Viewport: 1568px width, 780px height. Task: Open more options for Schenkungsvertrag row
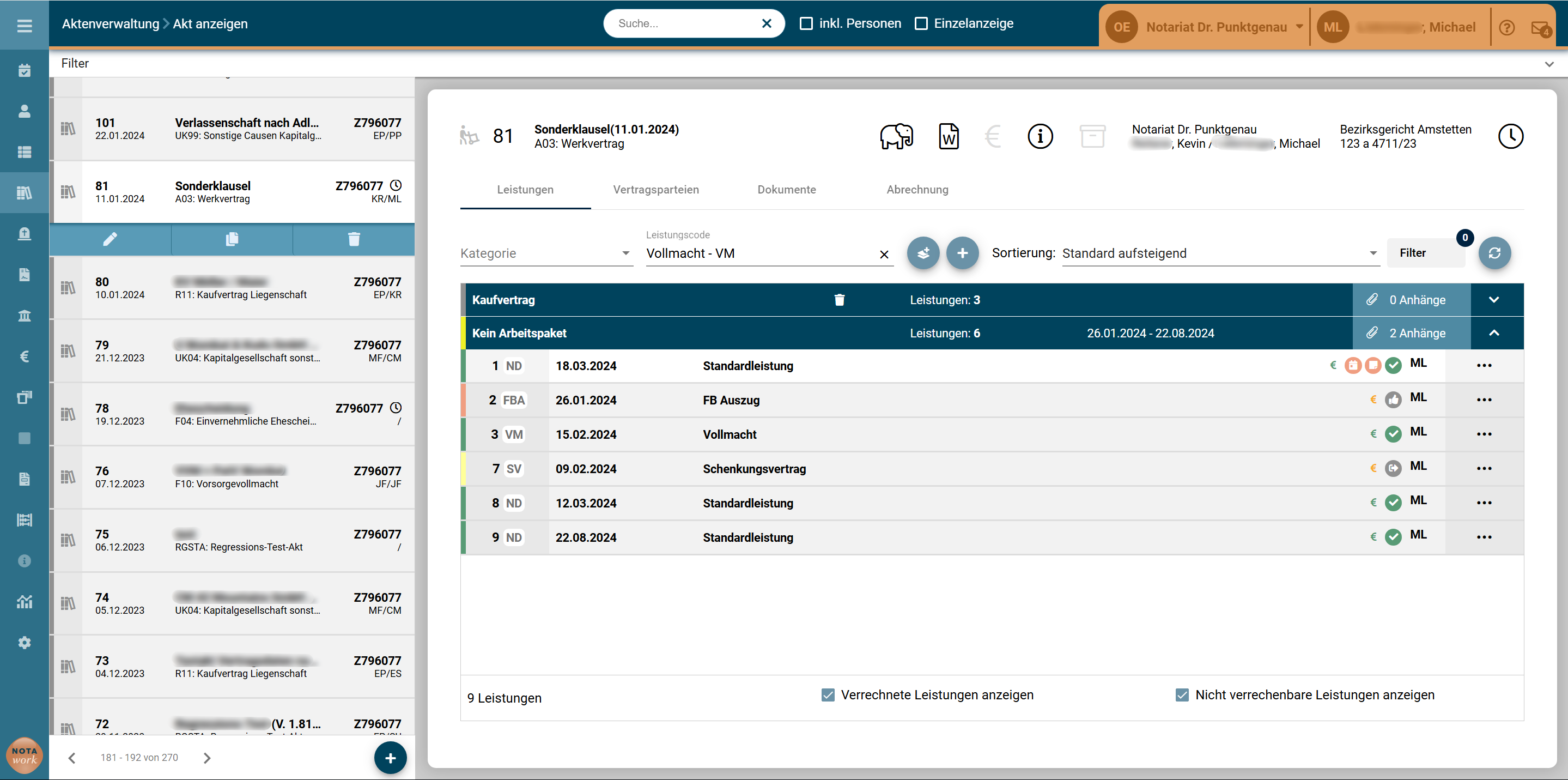[1485, 468]
